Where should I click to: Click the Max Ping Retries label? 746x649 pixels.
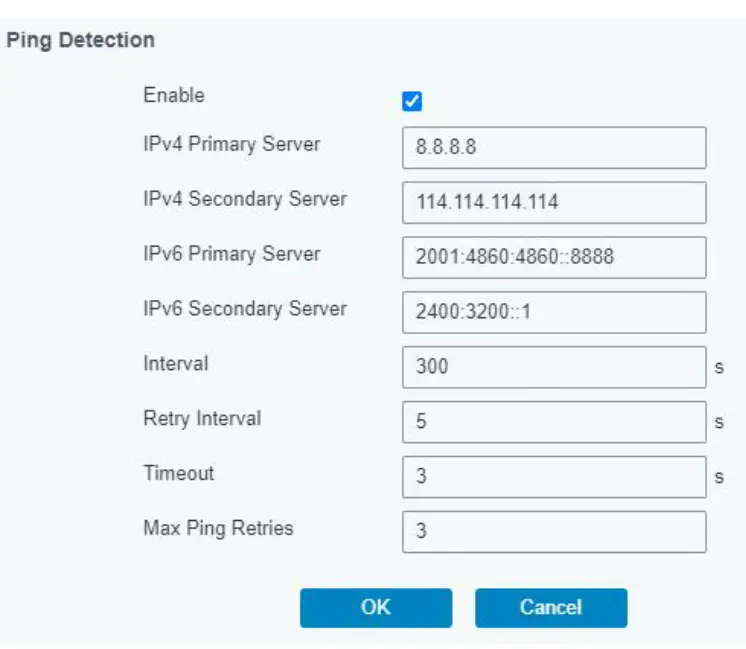(x=218, y=529)
